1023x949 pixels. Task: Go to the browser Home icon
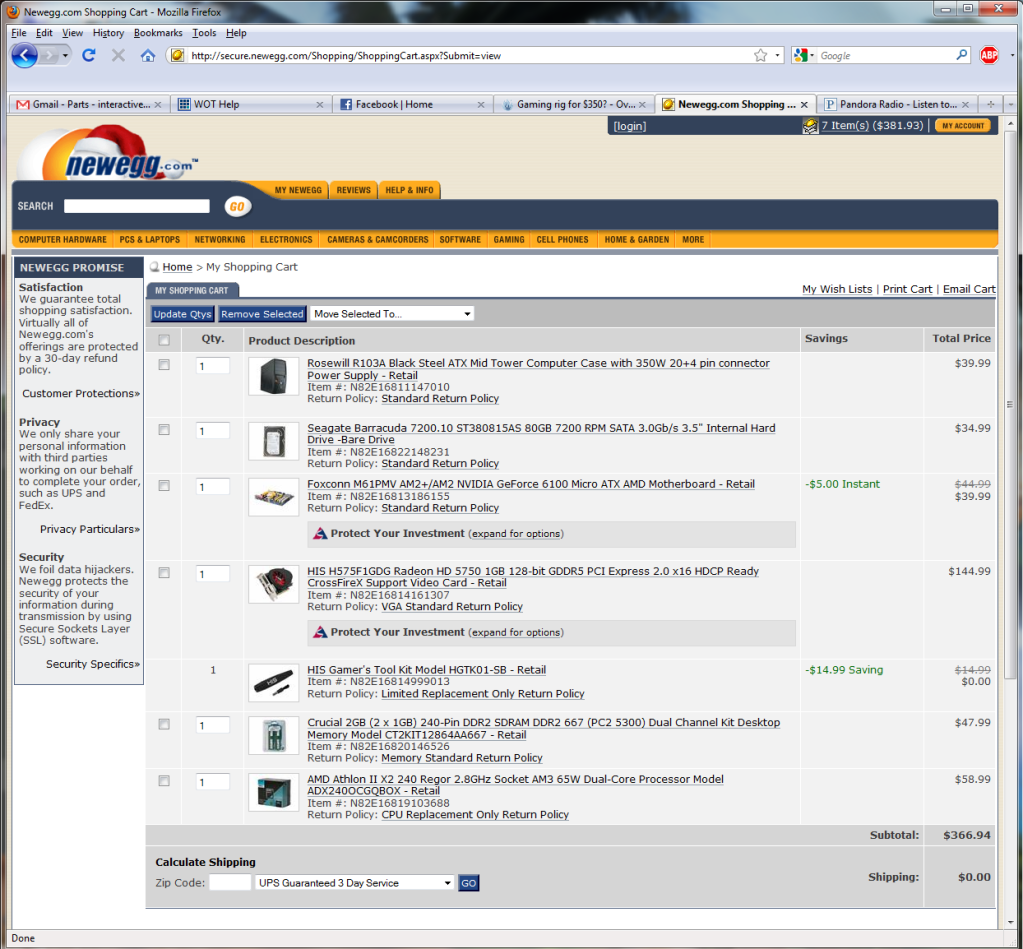[x=148, y=55]
